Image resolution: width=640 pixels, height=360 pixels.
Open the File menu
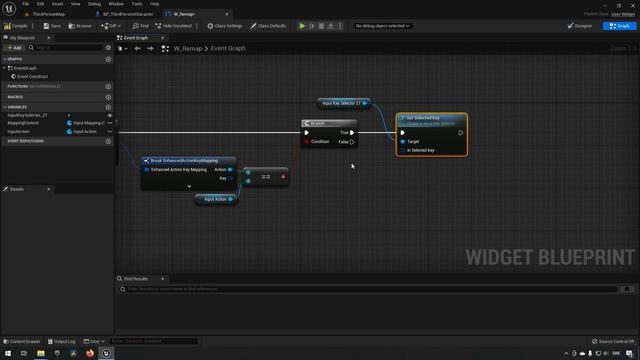25,4
